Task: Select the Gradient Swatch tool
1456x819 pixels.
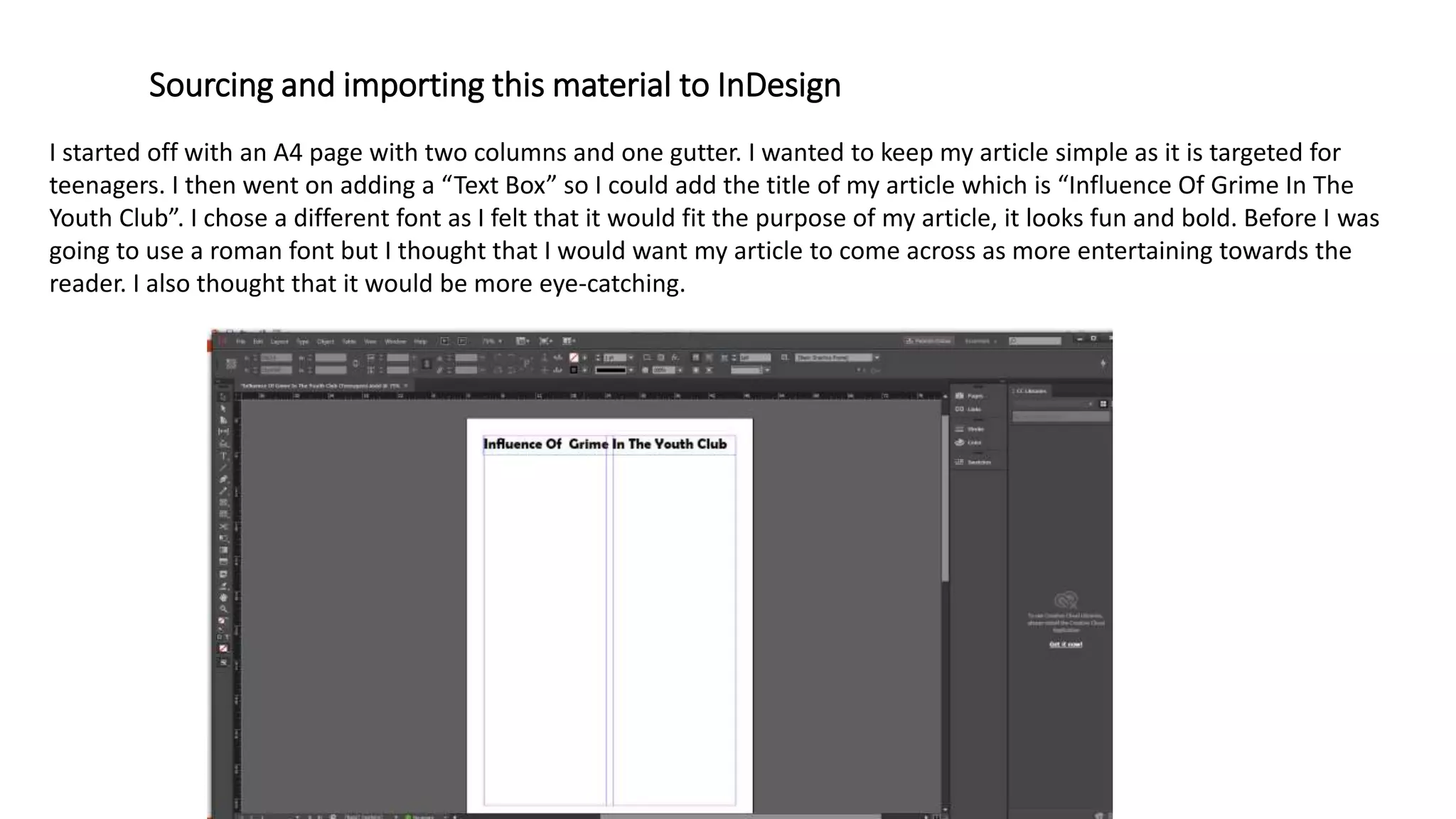Action: pos(223,550)
